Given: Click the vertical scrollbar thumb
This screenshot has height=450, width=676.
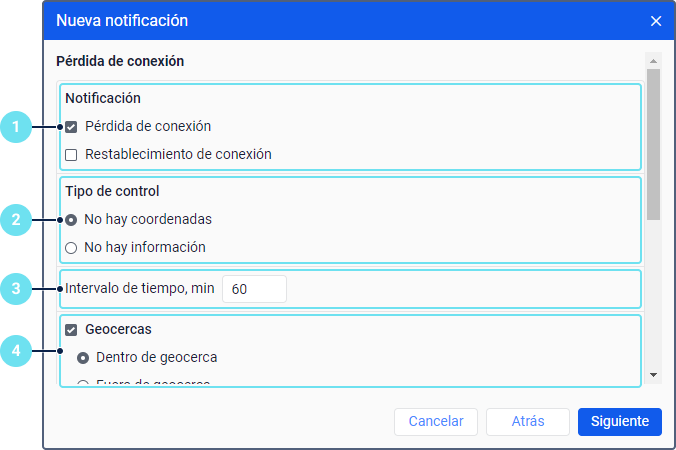Looking at the screenshot, I should coord(653,143).
